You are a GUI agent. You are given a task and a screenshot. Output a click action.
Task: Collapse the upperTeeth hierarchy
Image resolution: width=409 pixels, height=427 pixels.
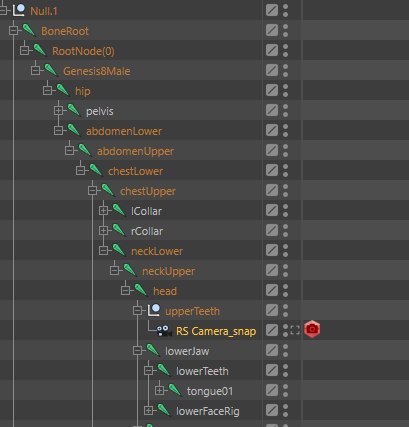click(x=137, y=310)
